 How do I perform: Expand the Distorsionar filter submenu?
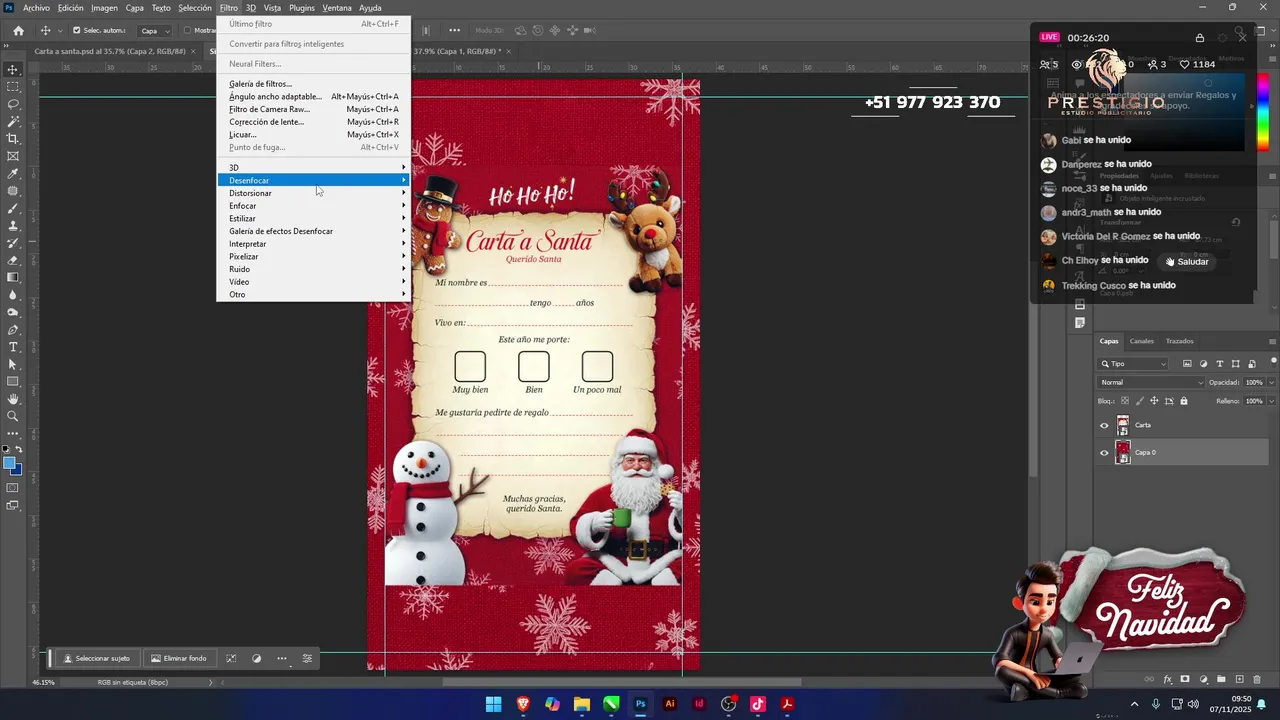tap(313, 193)
